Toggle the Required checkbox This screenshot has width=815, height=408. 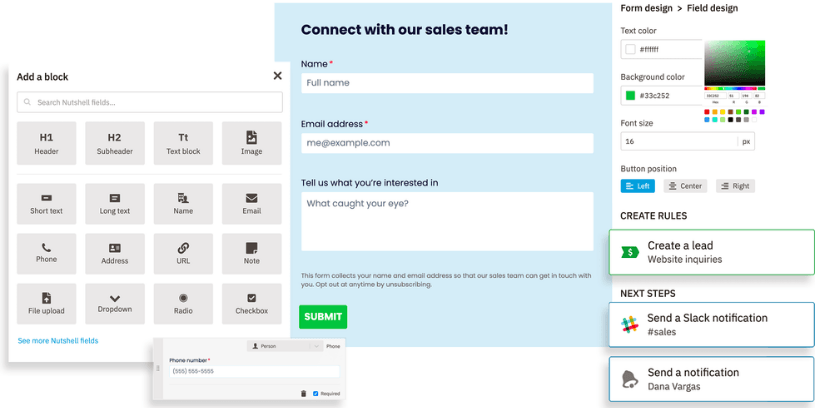coord(316,393)
